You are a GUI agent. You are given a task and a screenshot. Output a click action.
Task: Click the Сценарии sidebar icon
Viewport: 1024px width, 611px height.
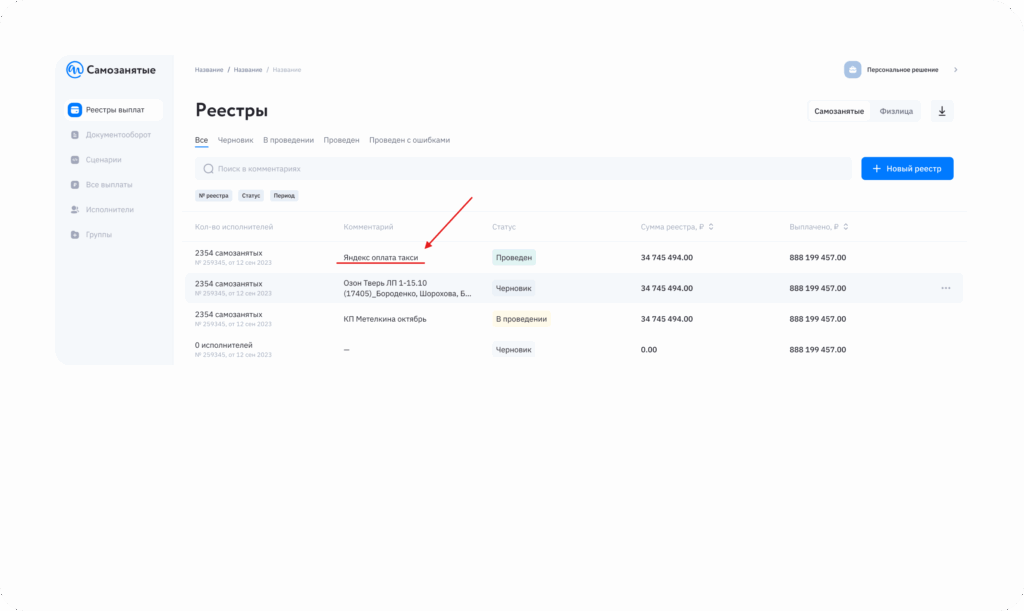(x=75, y=160)
